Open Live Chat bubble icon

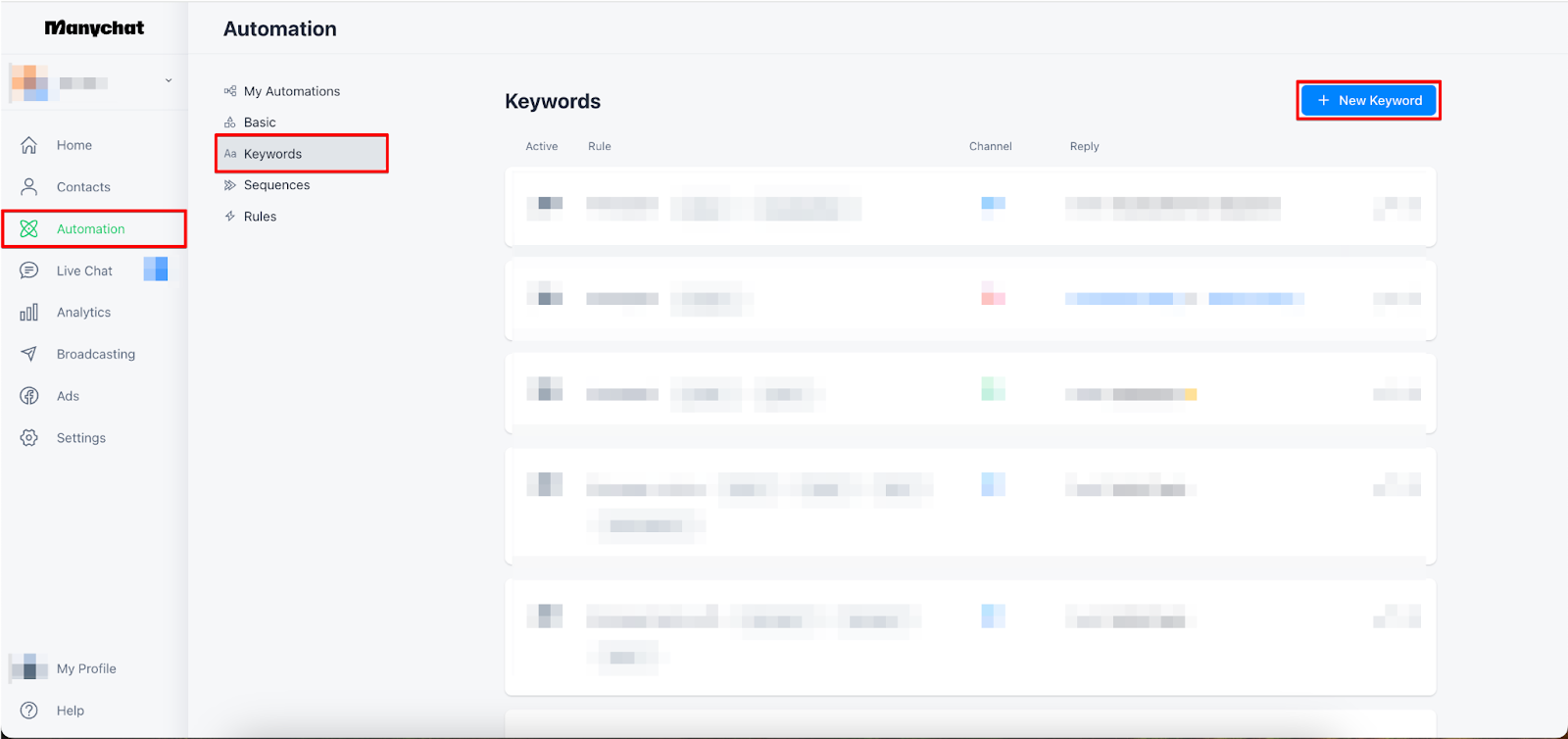pos(29,271)
